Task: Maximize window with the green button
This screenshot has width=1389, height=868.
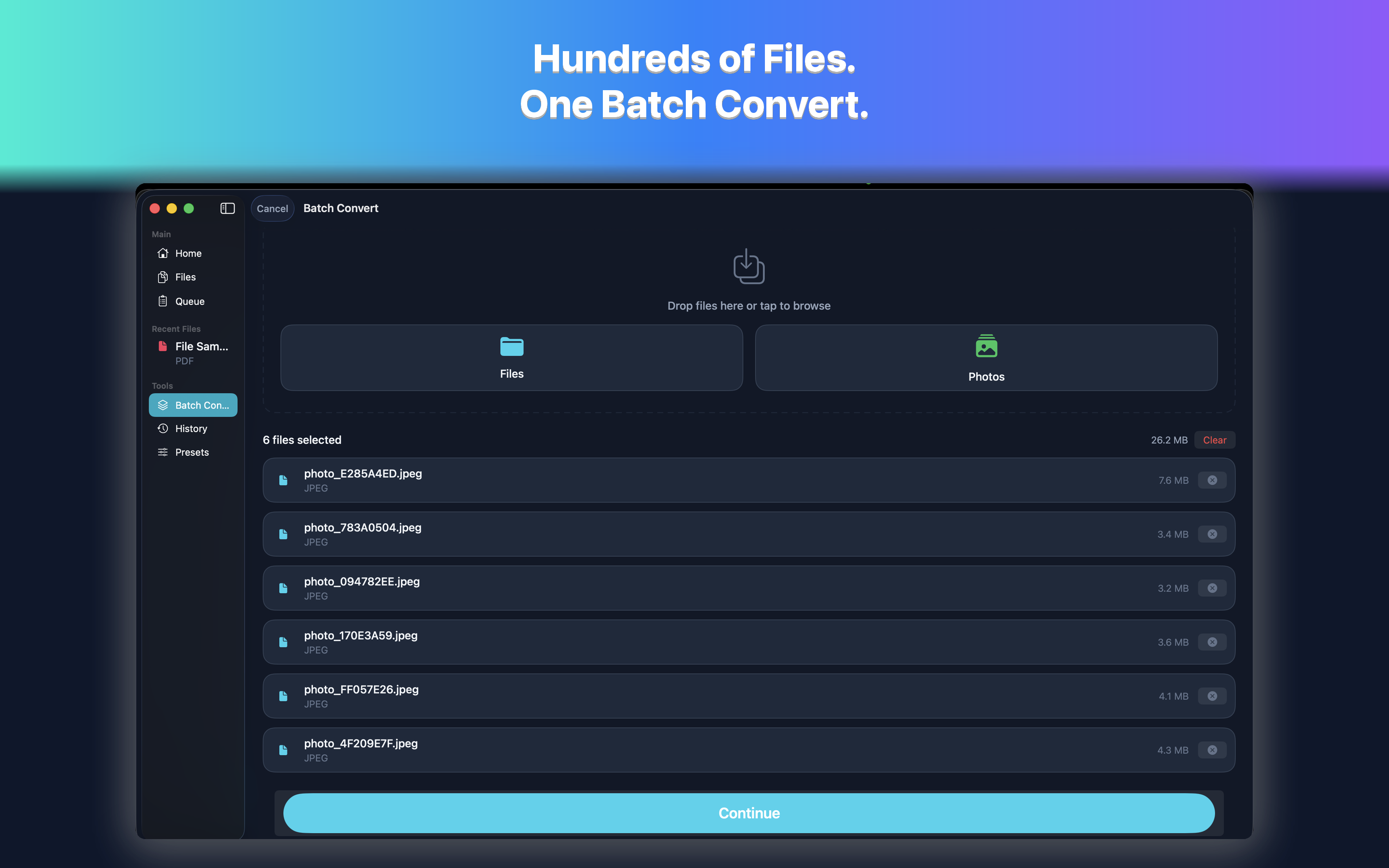Action: (189, 208)
